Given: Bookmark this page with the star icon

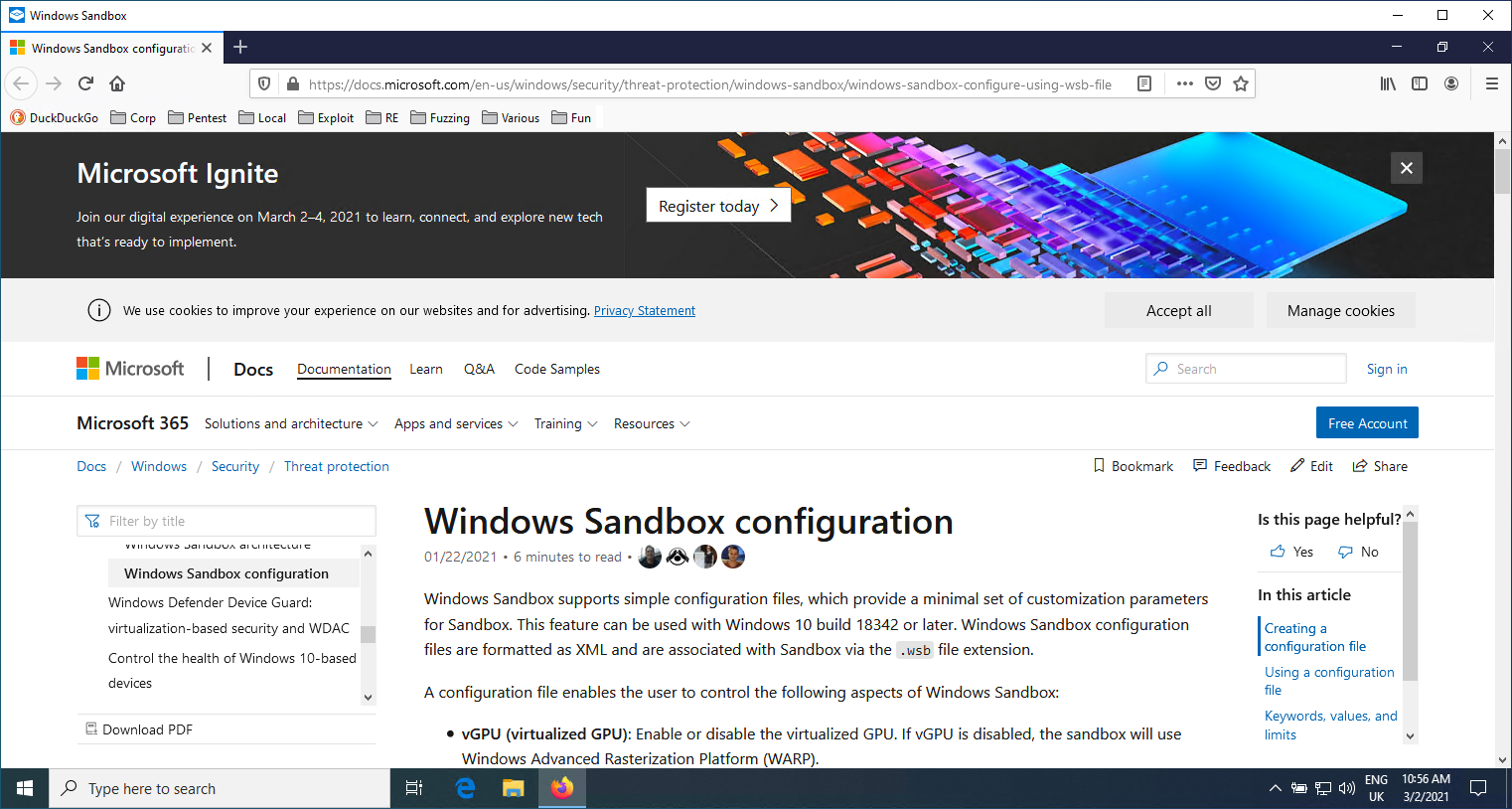Looking at the screenshot, I should (x=1241, y=84).
